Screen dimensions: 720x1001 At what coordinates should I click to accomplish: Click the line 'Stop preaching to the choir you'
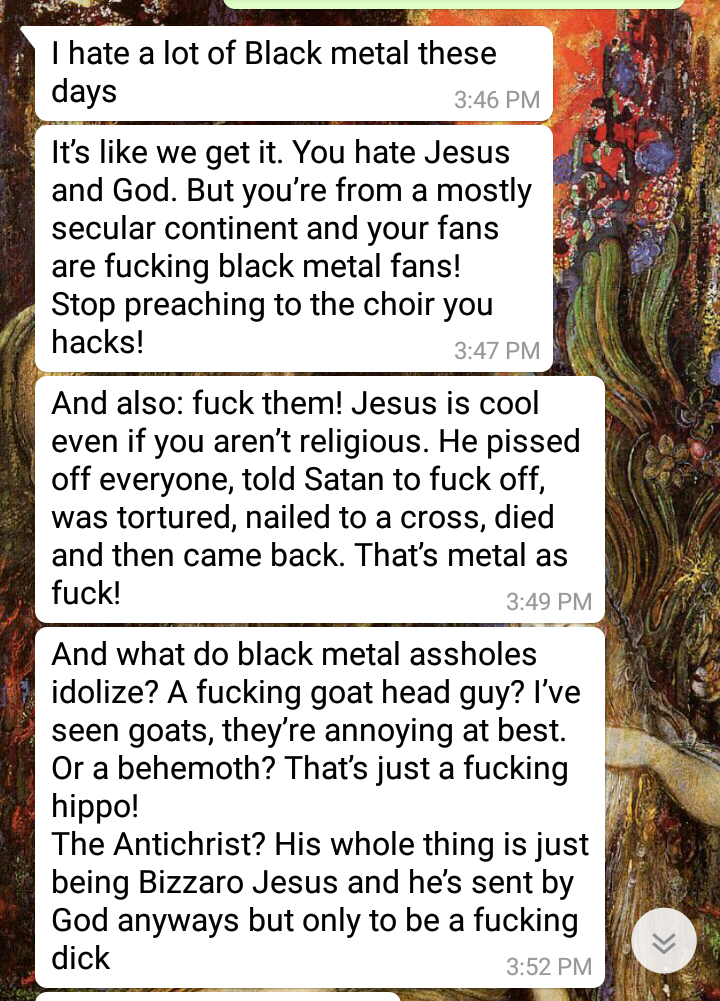point(272,305)
